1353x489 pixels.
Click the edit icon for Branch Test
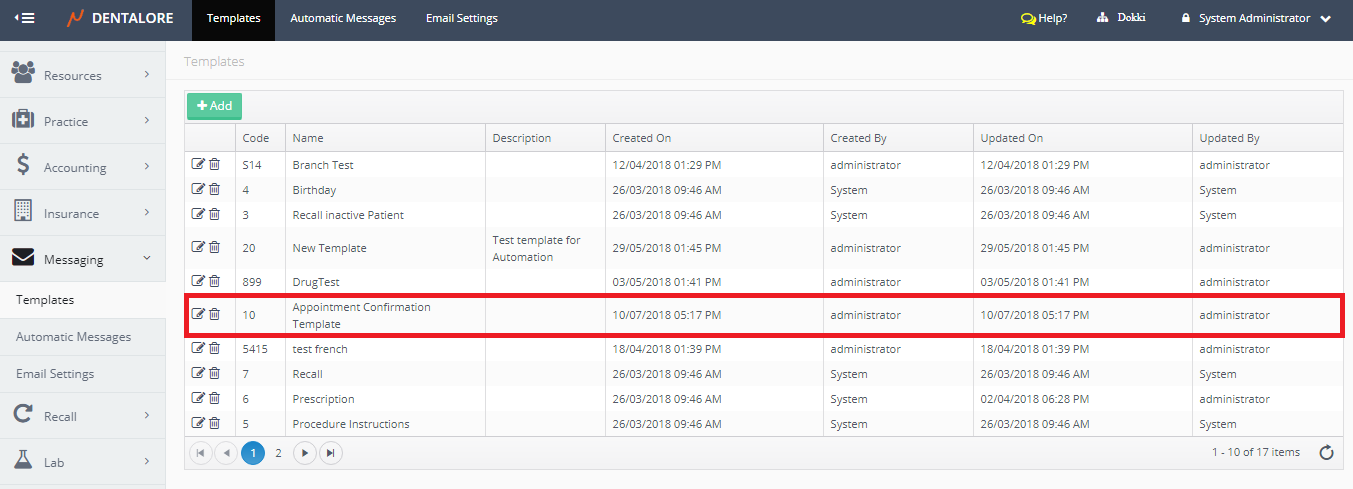pyautogui.click(x=198, y=165)
